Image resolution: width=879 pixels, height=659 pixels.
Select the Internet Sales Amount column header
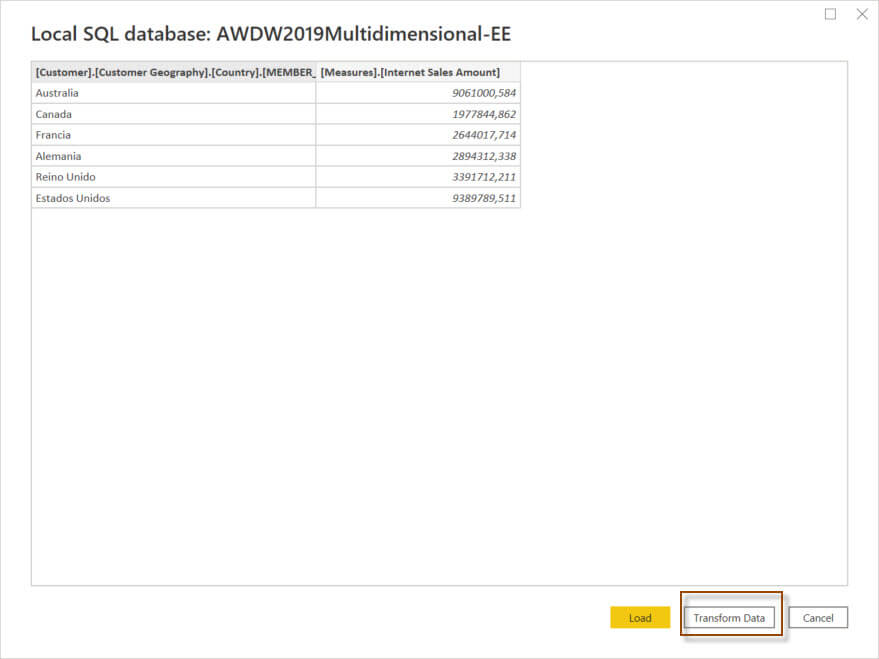pyautogui.click(x=418, y=72)
